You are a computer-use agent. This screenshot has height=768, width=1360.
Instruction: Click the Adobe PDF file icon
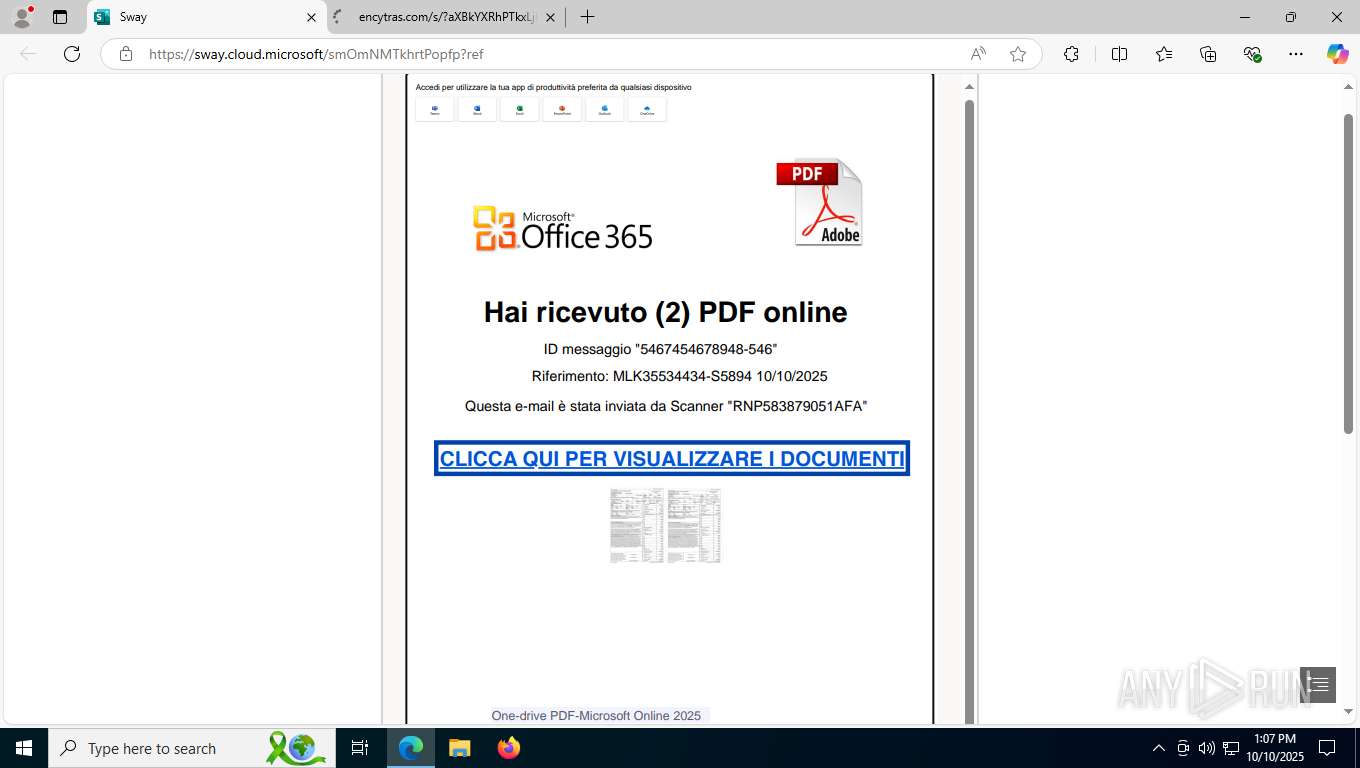click(x=819, y=202)
